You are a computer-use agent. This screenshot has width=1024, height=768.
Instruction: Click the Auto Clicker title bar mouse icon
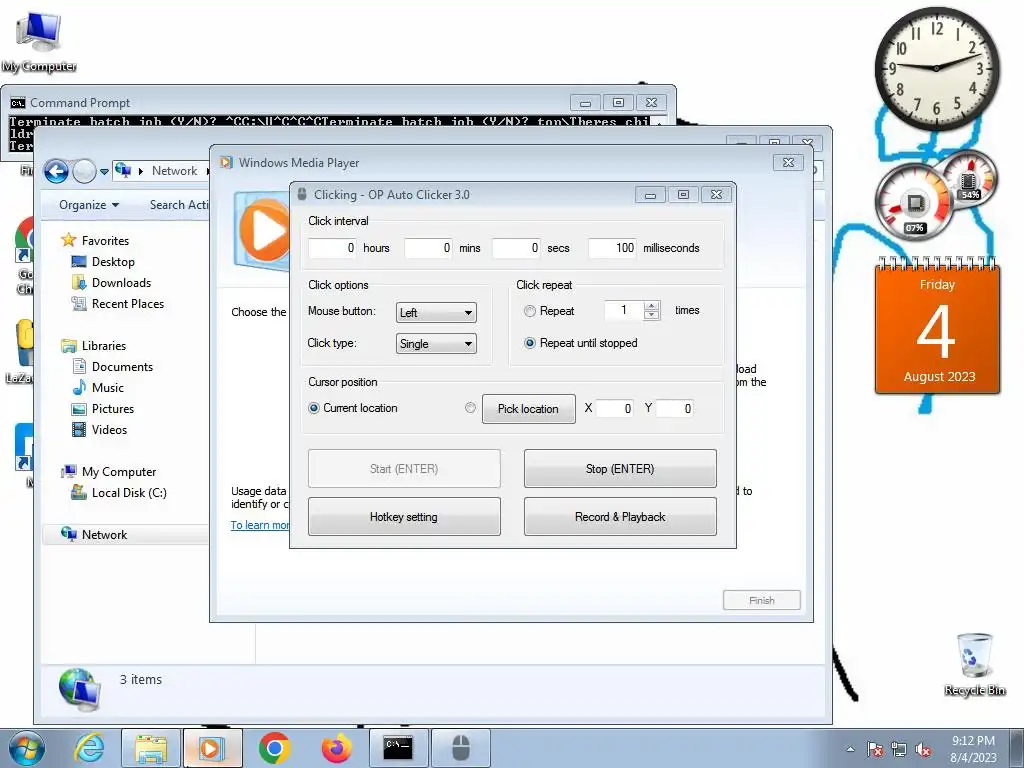click(x=302, y=194)
